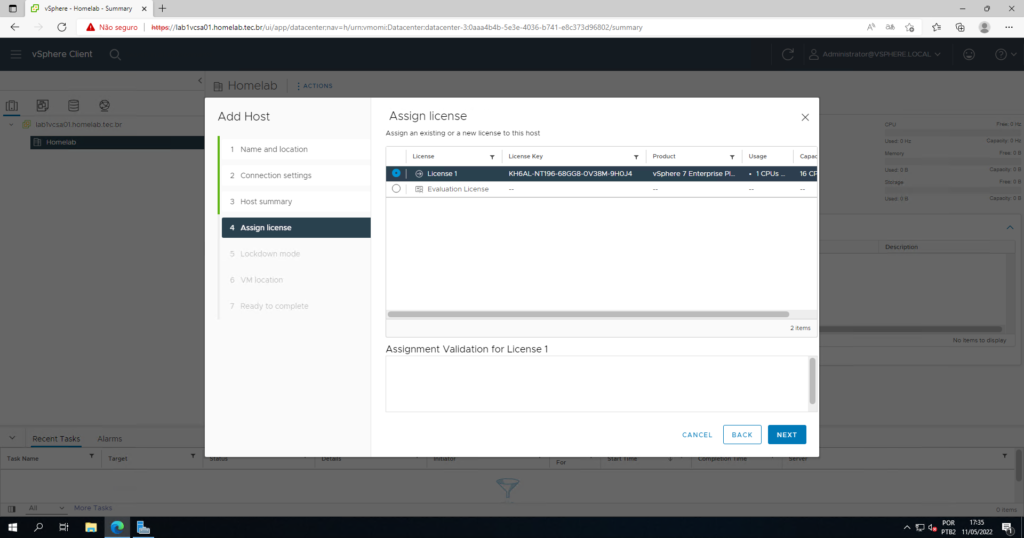Open the Homelab ACTIONS menu
The height and width of the screenshot is (538, 1024).
click(x=315, y=86)
